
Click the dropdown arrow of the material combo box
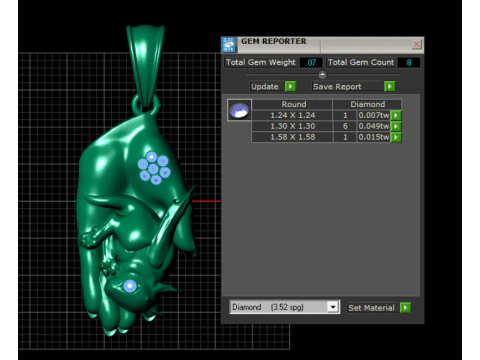[333, 307]
